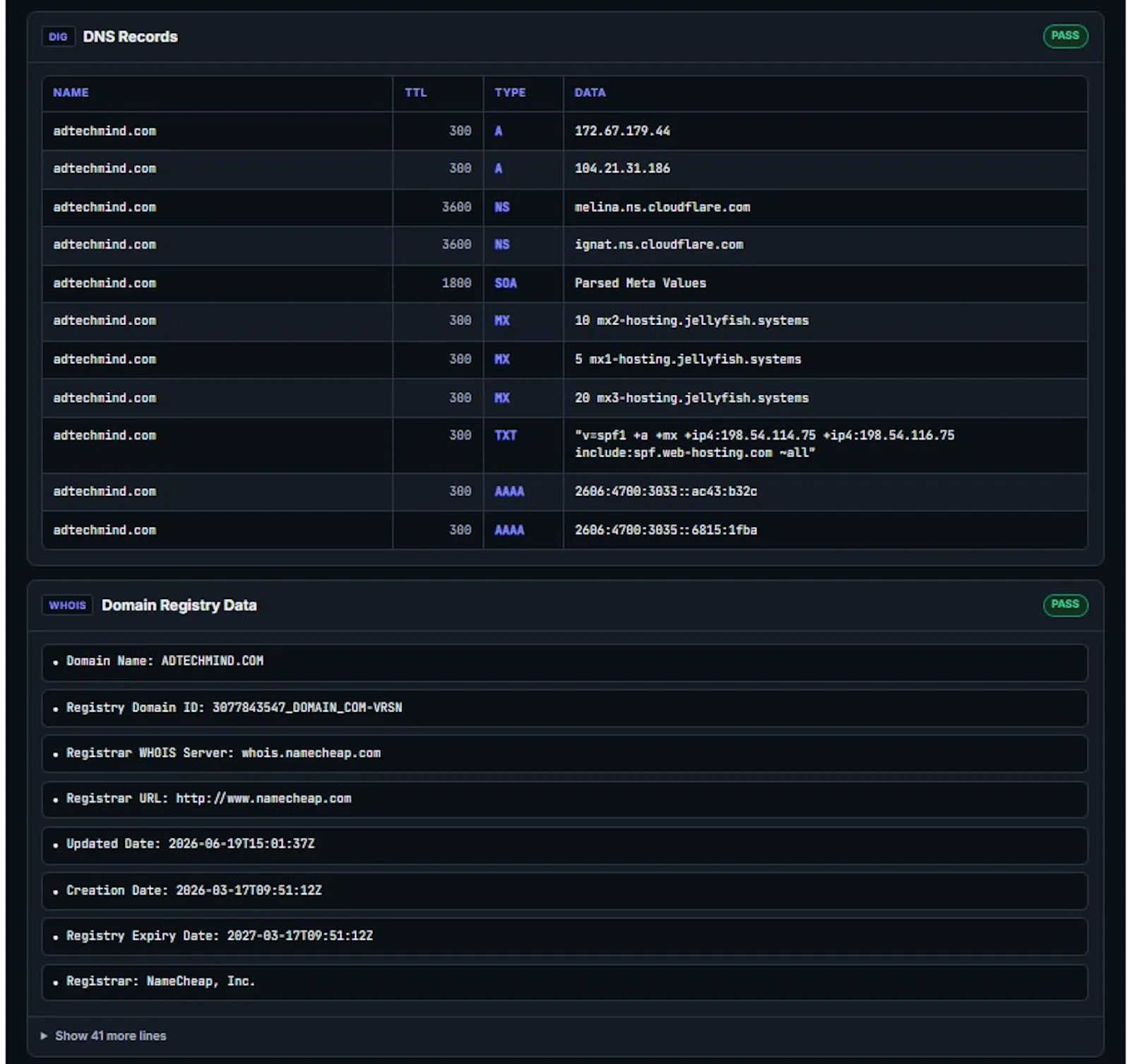The height and width of the screenshot is (1064, 1130).
Task: Click the TTL value 1800 in SOA row
Action: tap(456, 283)
